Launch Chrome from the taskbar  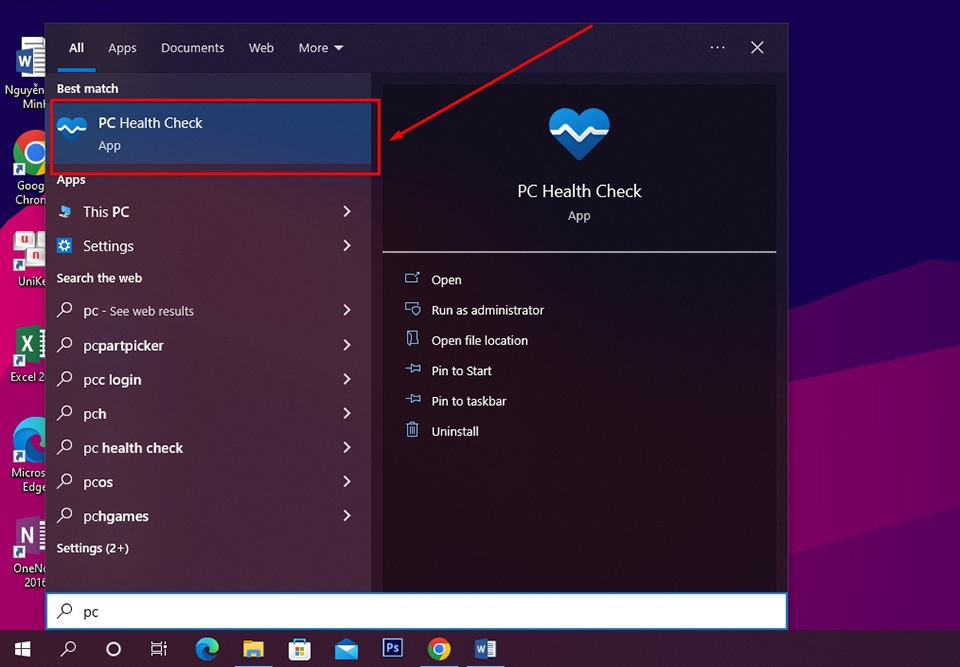438,649
